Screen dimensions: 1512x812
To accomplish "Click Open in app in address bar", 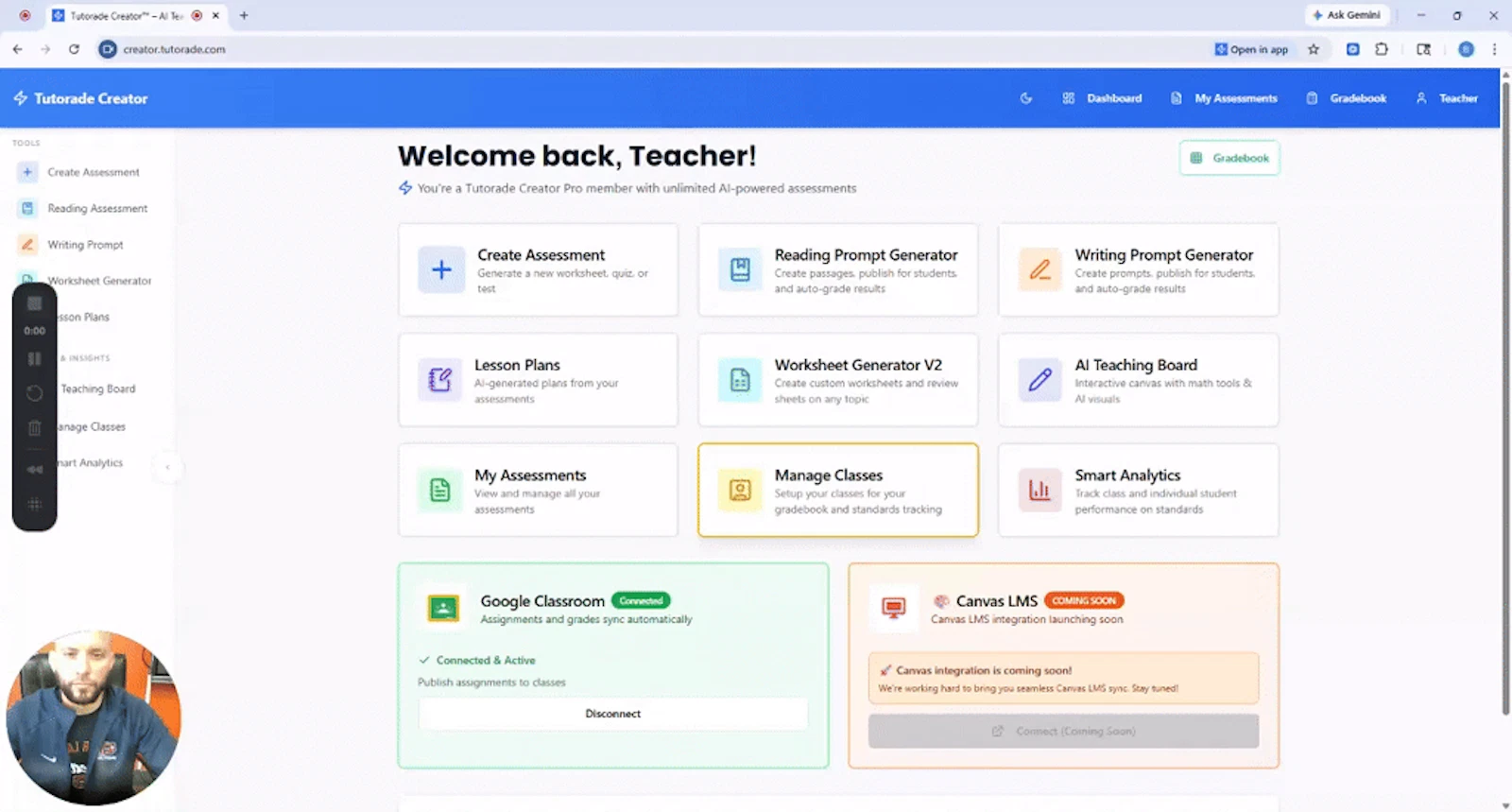I will click(1251, 49).
